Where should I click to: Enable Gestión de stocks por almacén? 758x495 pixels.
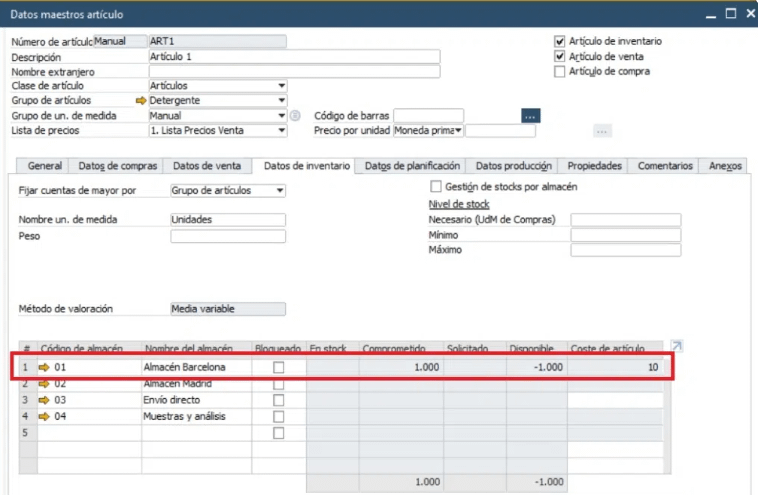pyautogui.click(x=435, y=187)
